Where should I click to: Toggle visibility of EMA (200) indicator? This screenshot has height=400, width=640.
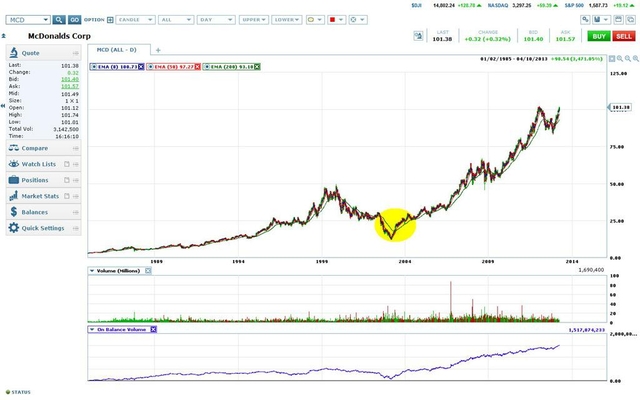207,67
